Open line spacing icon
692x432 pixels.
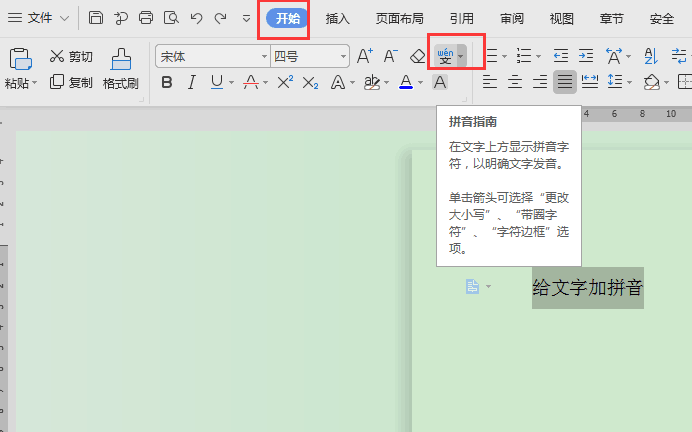(x=615, y=82)
